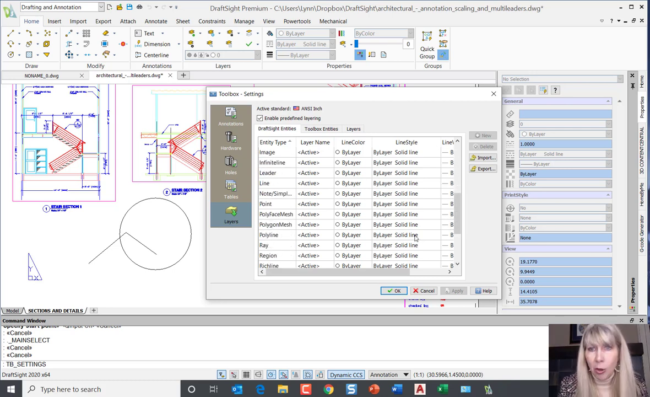Confirm settings with the OK button

394,291
